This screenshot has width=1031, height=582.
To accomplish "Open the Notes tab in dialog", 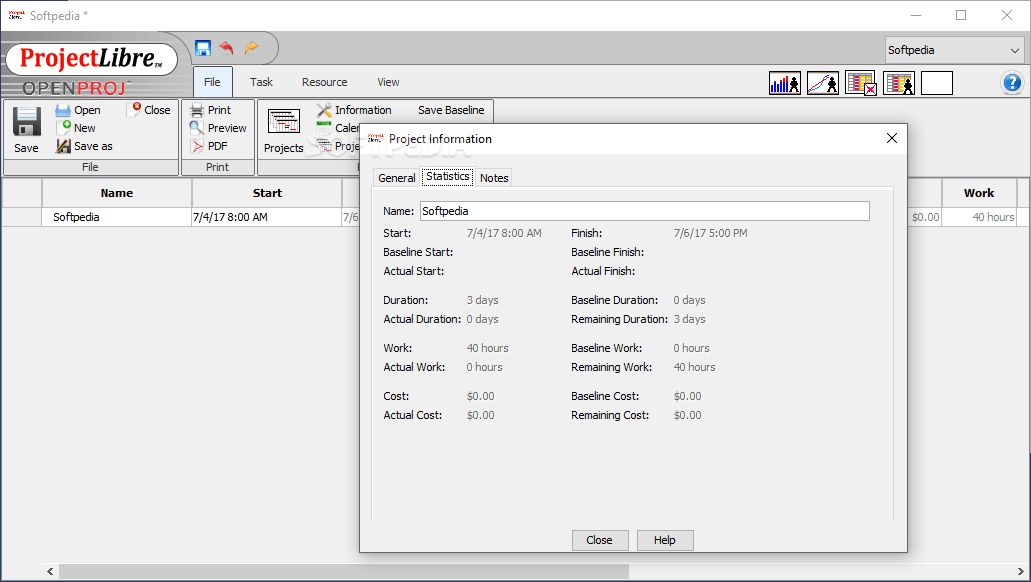I will tap(494, 178).
